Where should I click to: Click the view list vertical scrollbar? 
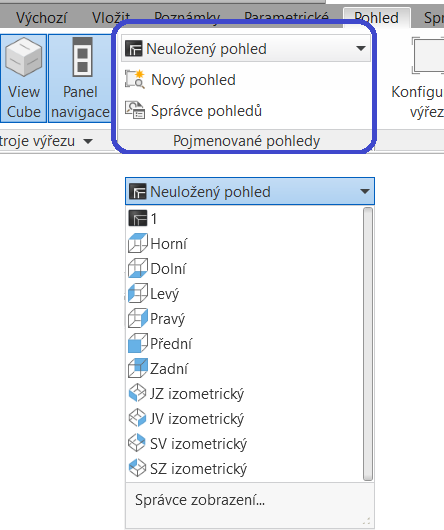(x=368, y=344)
